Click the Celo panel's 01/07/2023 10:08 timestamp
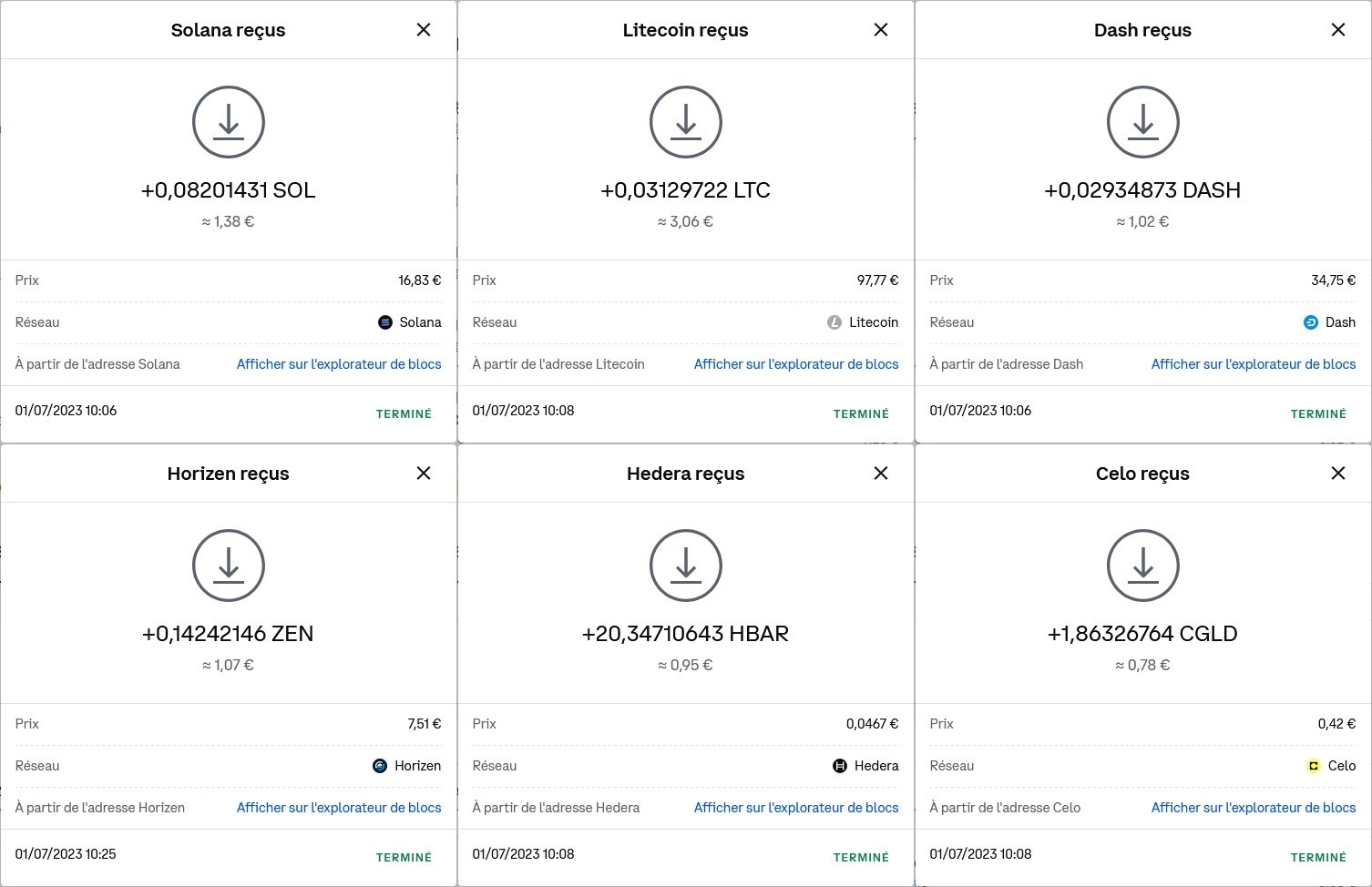The height and width of the screenshot is (887, 1372). click(980, 854)
